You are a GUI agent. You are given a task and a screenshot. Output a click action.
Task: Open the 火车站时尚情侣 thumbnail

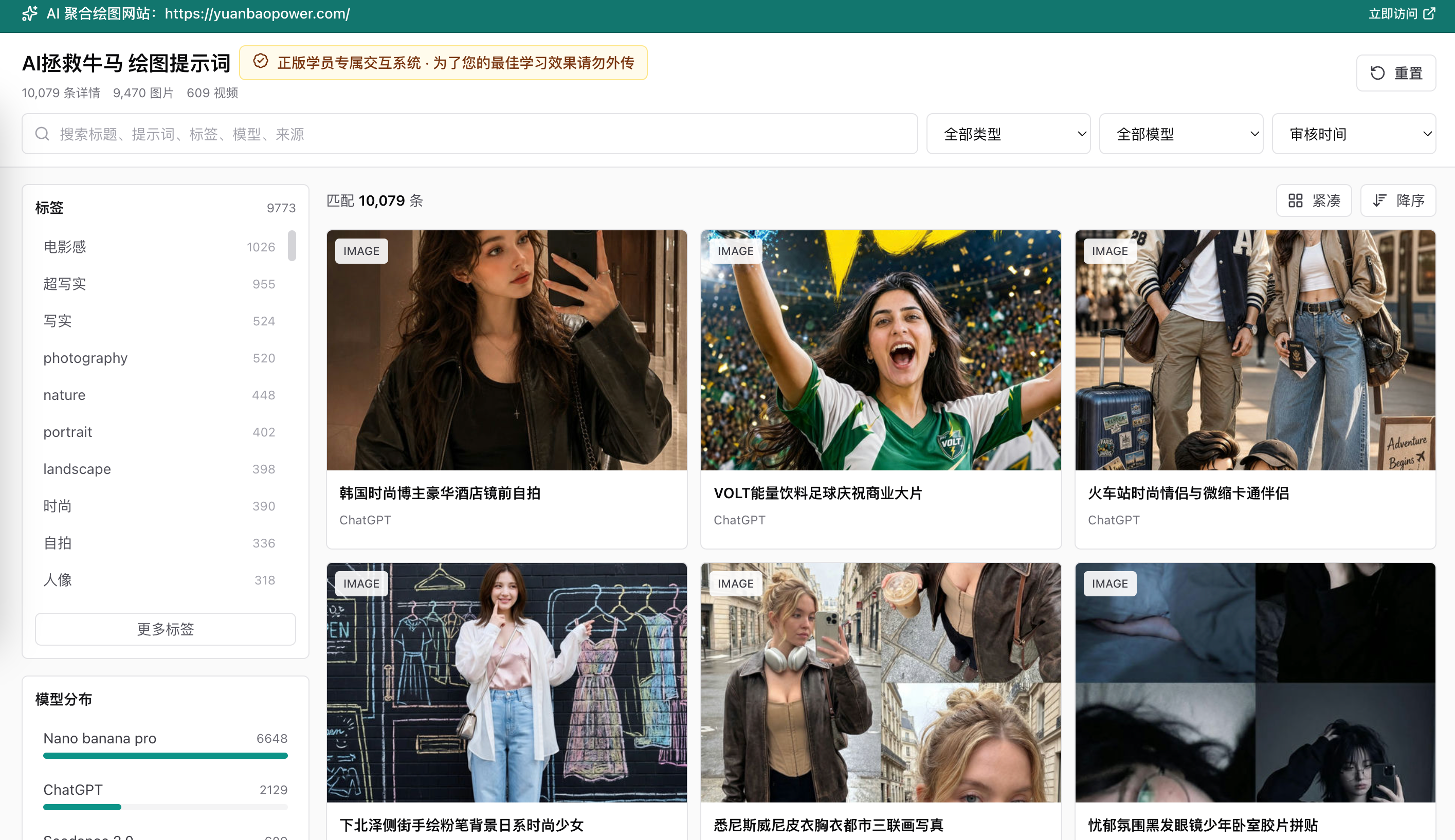click(x=1255, y=350)
